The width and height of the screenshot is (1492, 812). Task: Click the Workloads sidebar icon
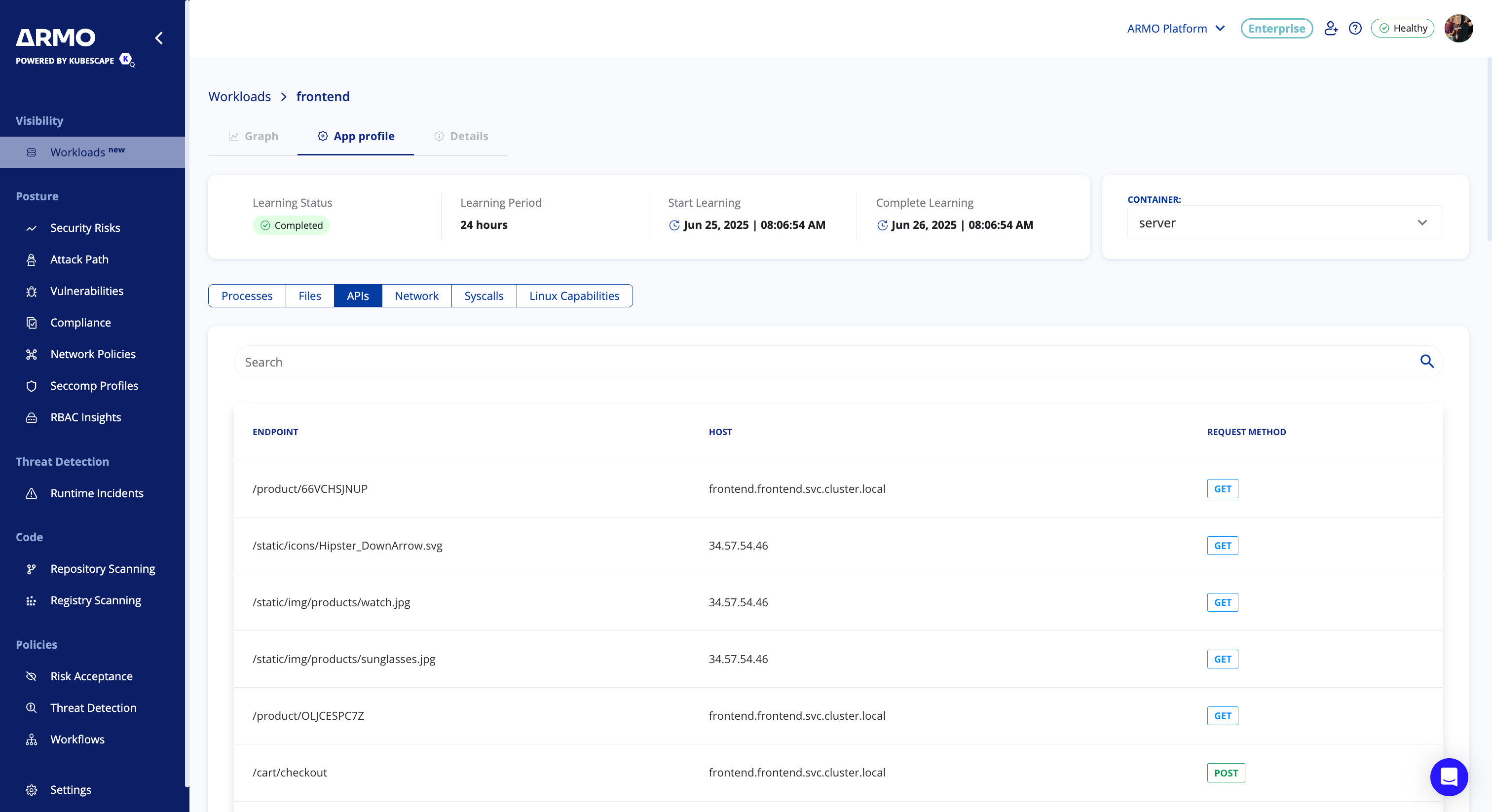pyautogui.click(x=31, y=152)
